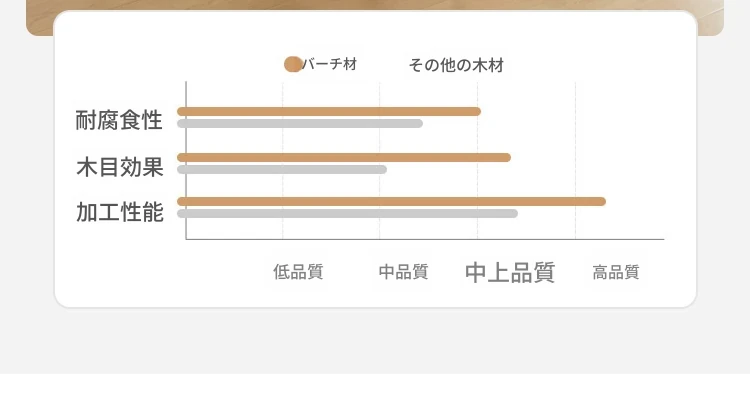Click the 加工性能 row label
This screenshot has height=409, width=750.
click(120, 212)
